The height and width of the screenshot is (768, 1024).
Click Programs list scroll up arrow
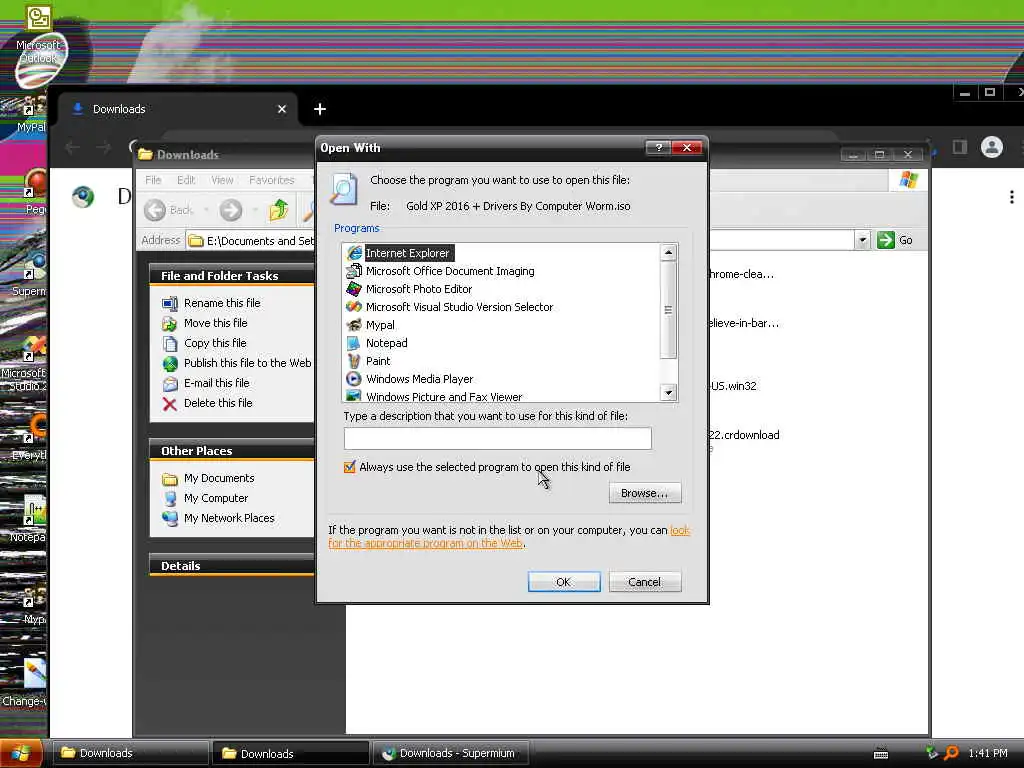[x=668, y=252]
